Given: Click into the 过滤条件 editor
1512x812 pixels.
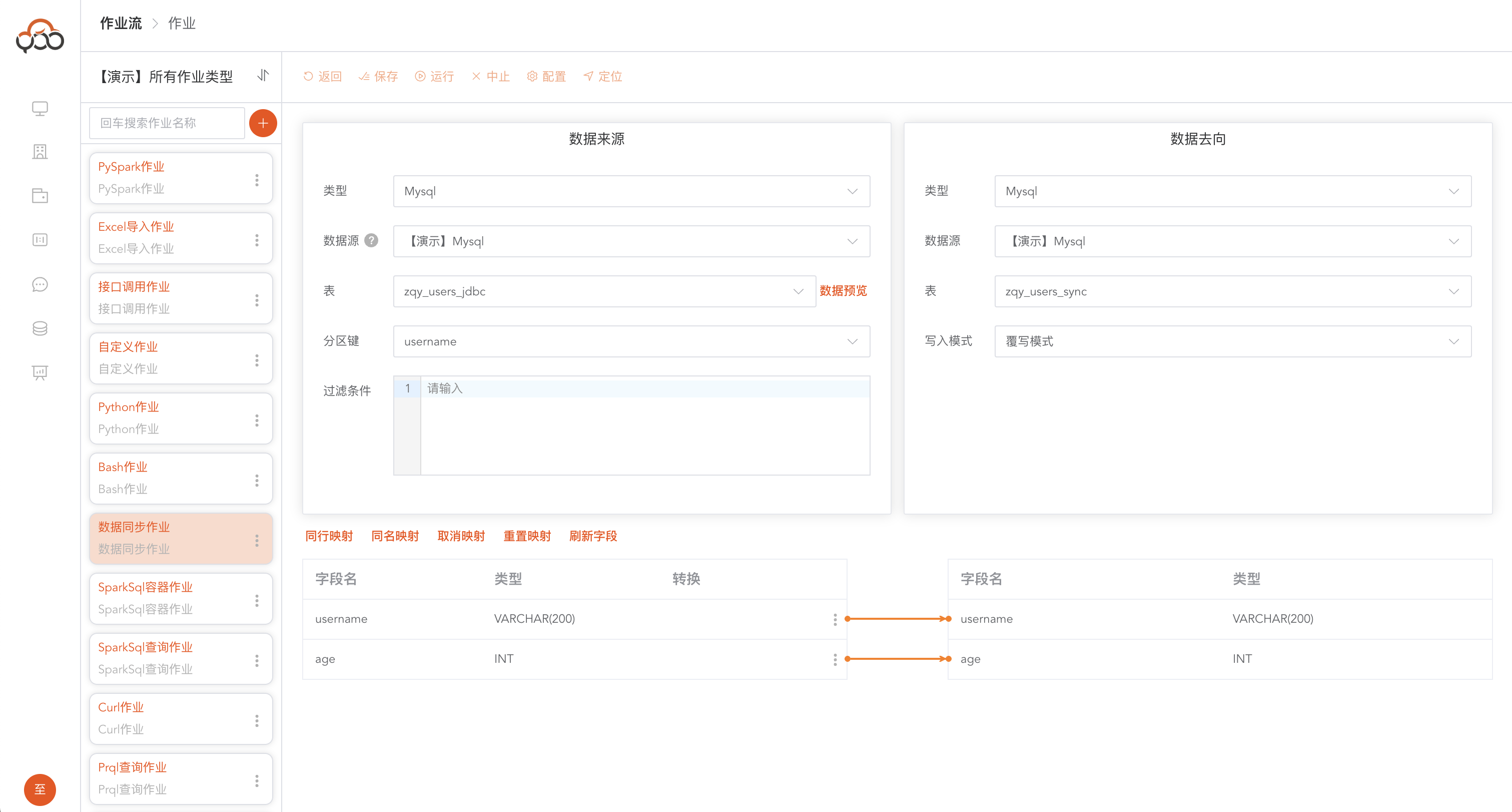Looking at the screenshot, I should [x=631, y=425].
